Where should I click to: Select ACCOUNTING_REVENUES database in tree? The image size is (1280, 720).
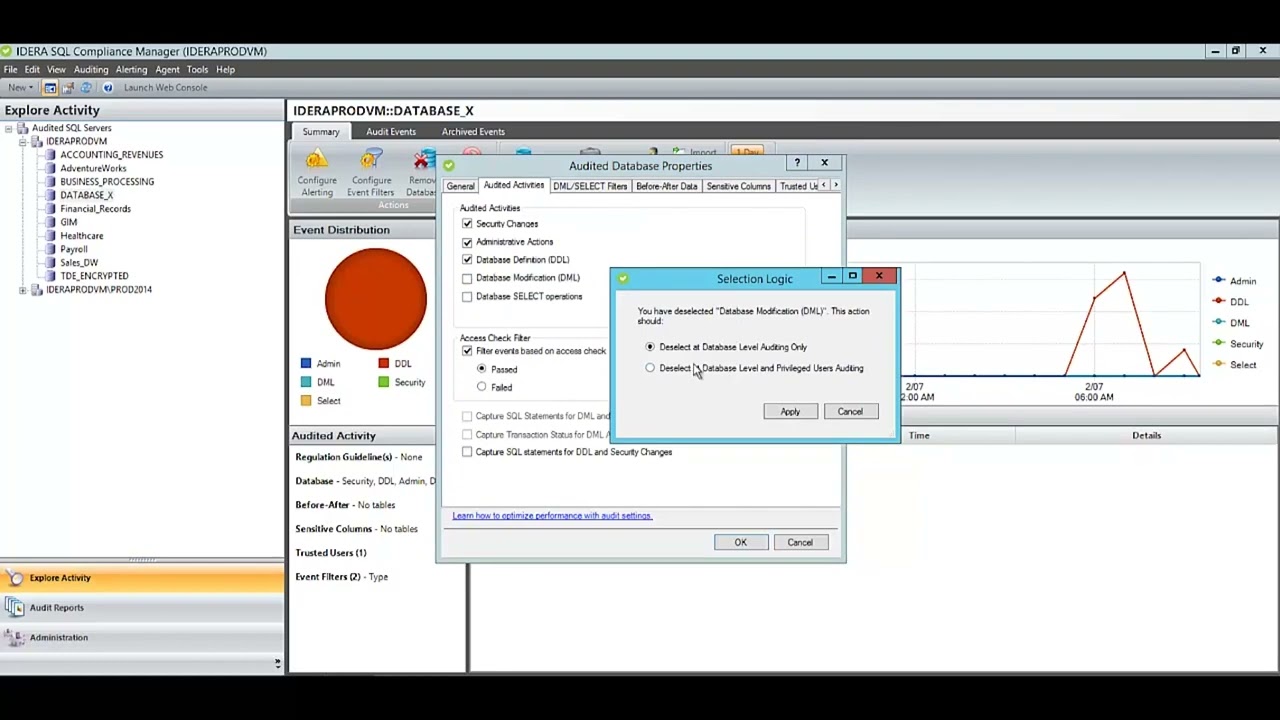click(x=111, y=155)
